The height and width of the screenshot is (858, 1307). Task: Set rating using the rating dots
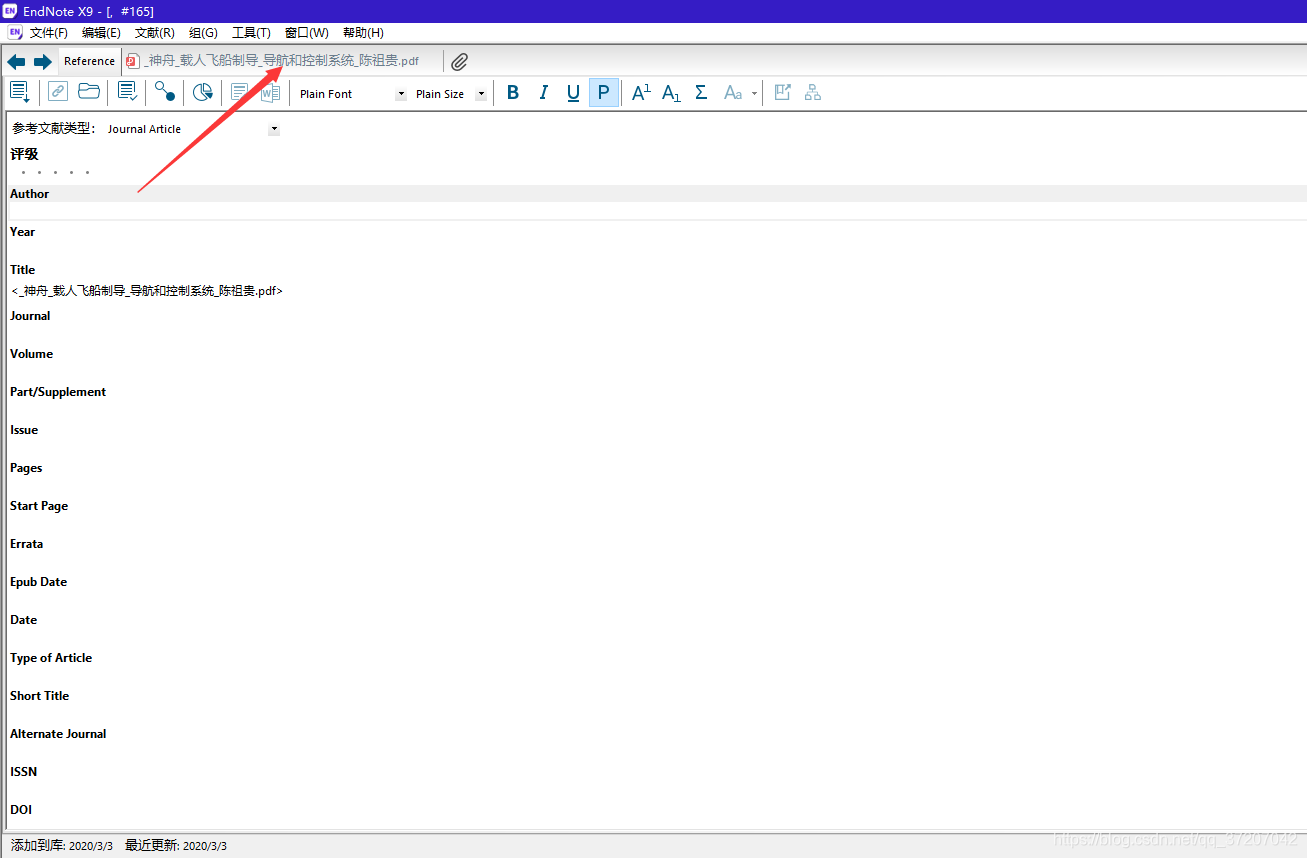point(55,173)
